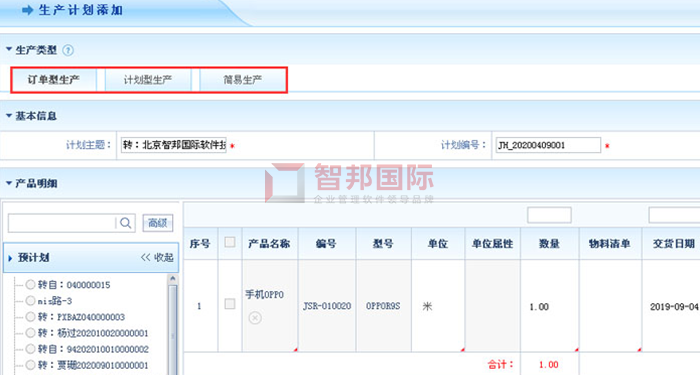Collapse the 基本信息 section
700x375 pixels.
click(x=8, y=116)
